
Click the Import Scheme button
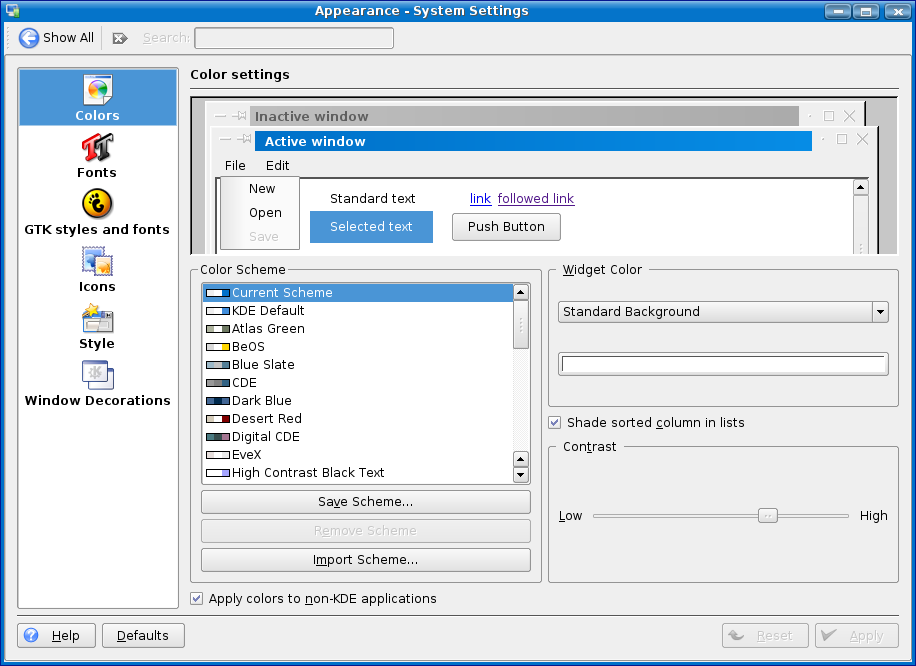tap(365, 560)
